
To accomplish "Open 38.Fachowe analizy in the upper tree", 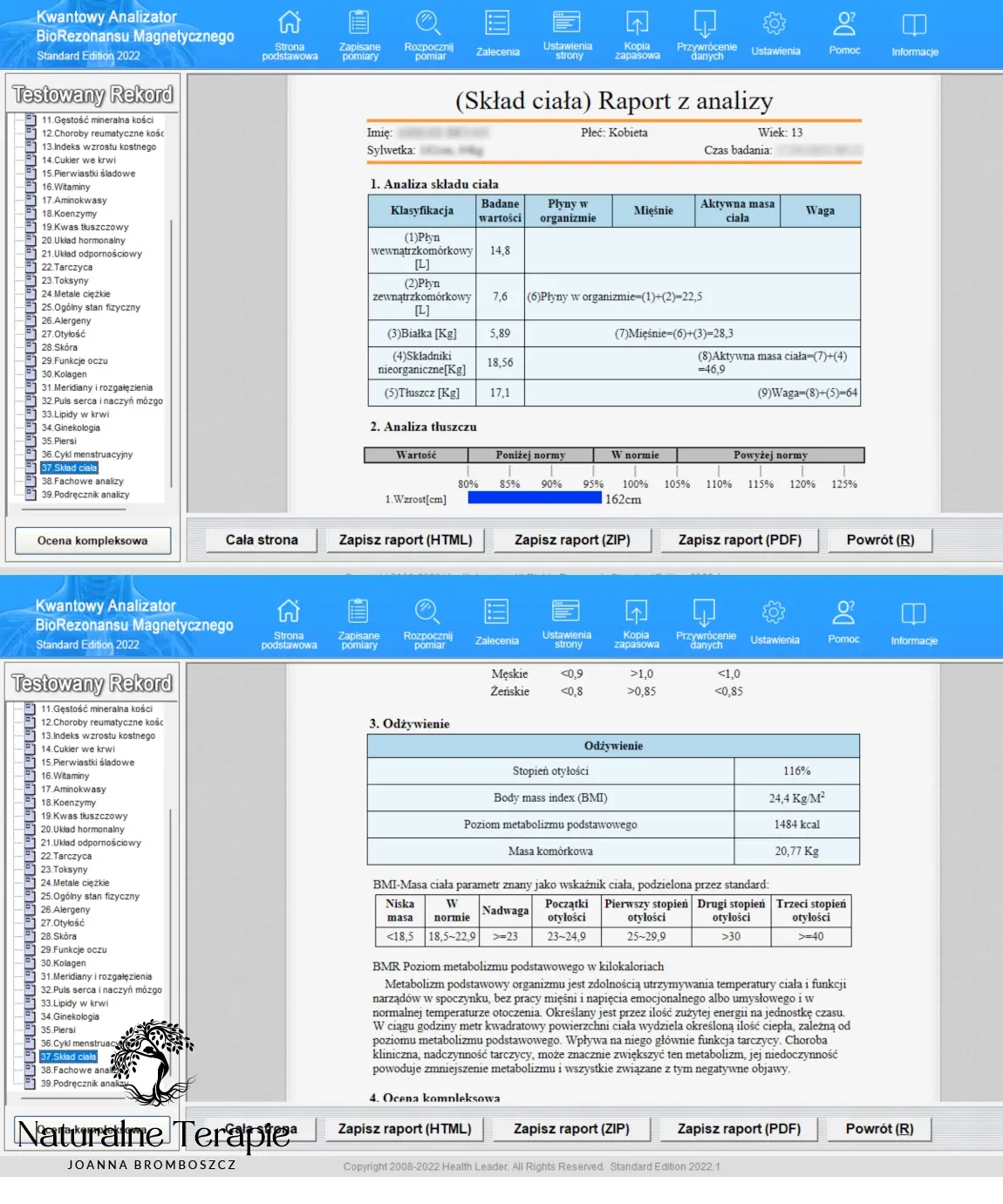I will click(83, 482).
